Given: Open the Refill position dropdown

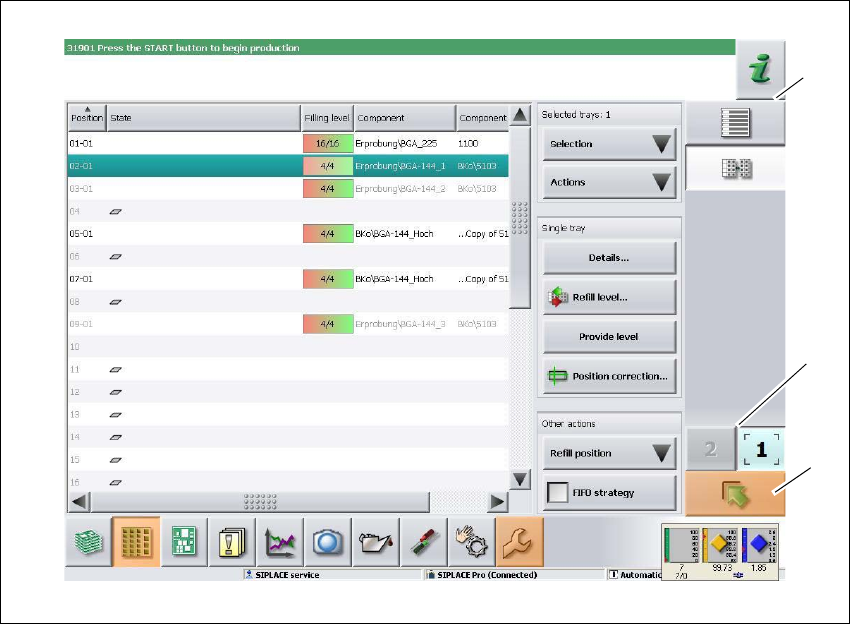Looking at the screenshot, I should pos(609,453).
